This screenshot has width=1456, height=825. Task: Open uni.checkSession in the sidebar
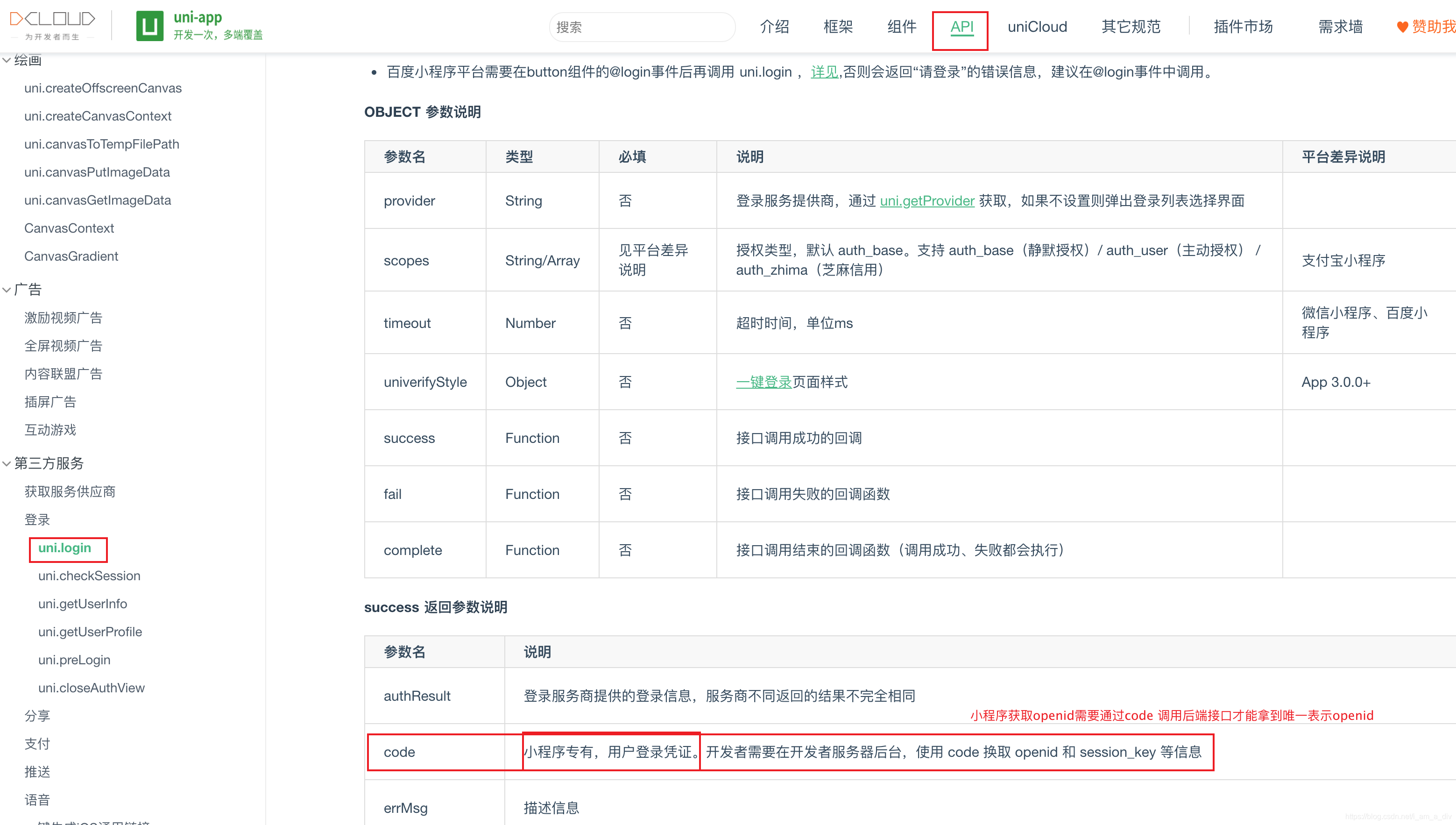click(x=89, y=576)
